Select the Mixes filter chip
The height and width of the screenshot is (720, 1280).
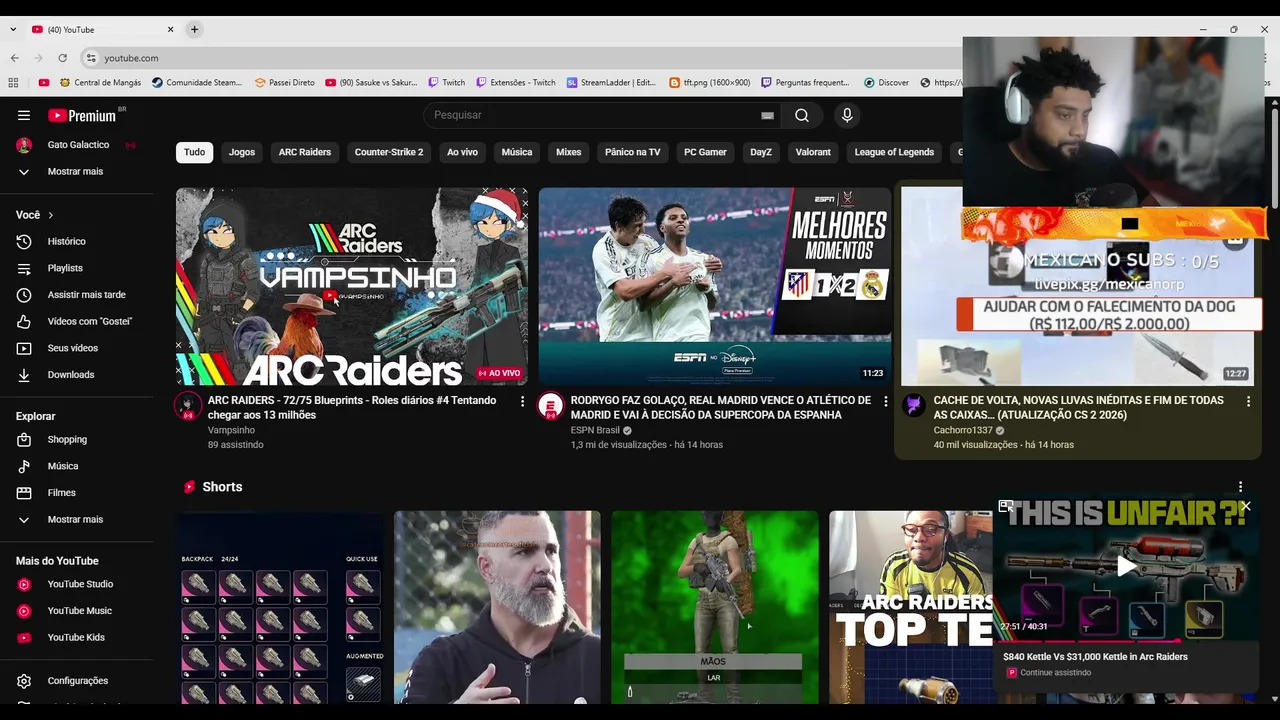click(x=569, y=152)
